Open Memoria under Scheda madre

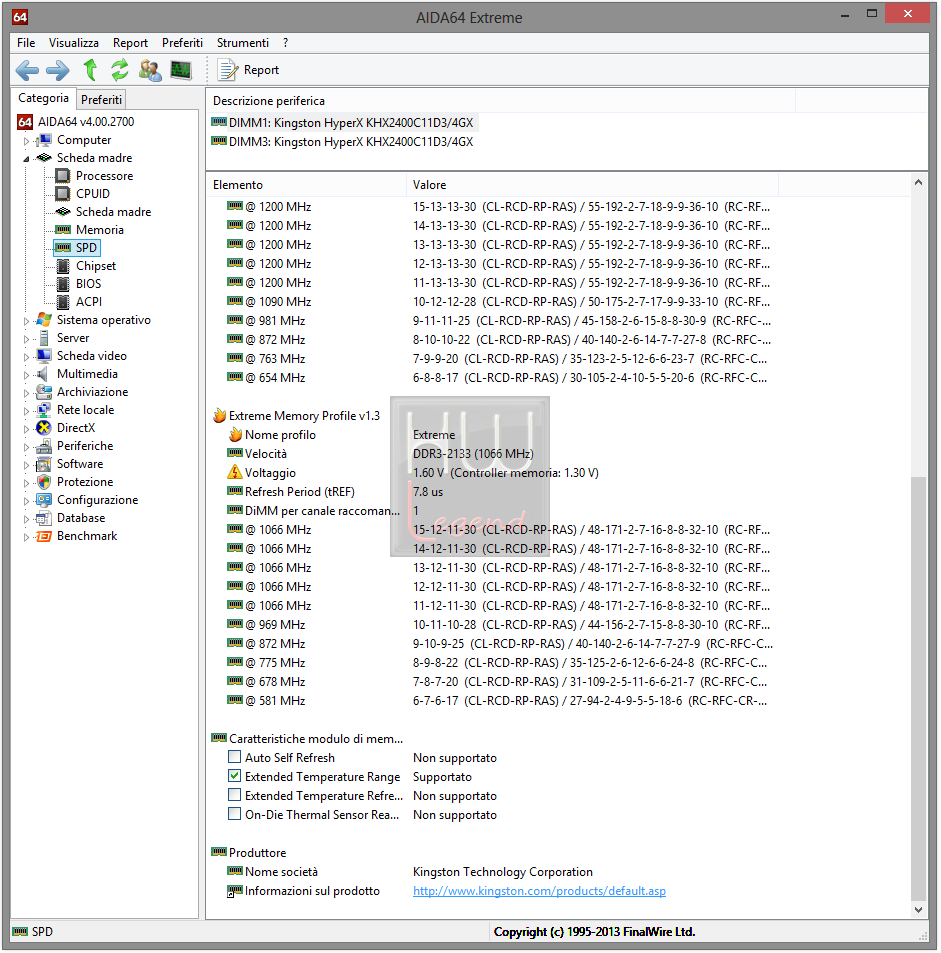click(100, 230)
